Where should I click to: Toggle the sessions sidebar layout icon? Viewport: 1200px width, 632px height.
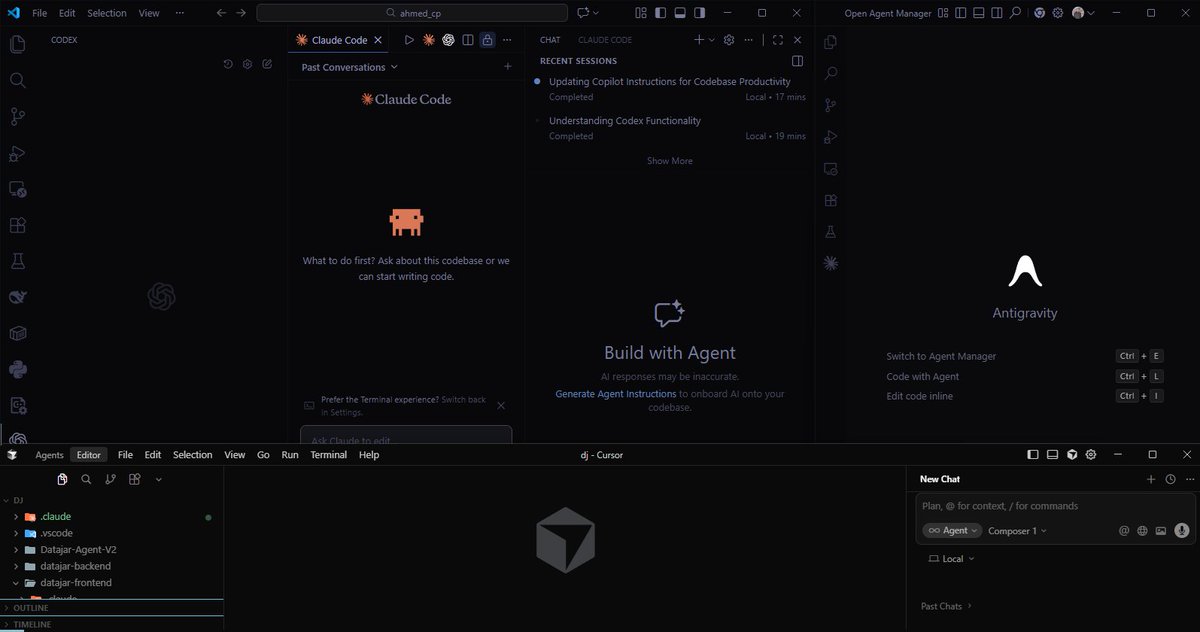(797, 61)
